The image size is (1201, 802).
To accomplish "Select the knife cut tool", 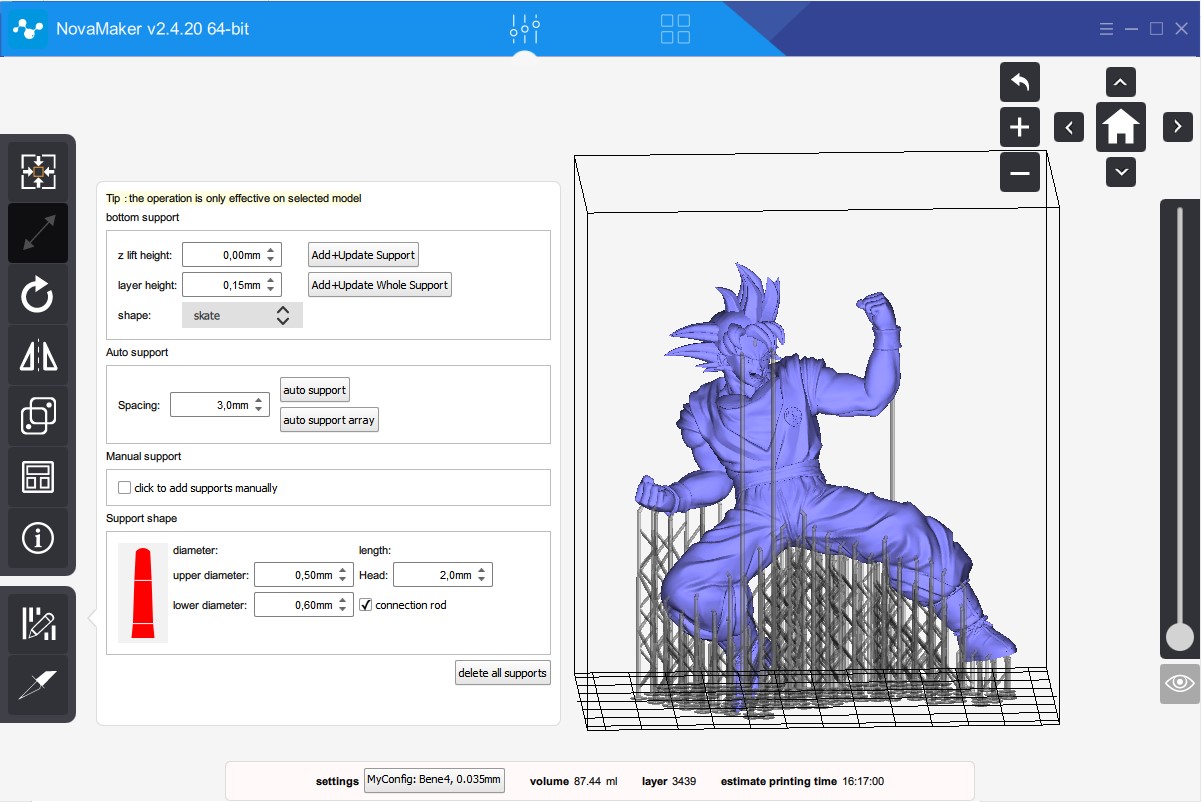I will pyautogui.click(x=38, y=685).
